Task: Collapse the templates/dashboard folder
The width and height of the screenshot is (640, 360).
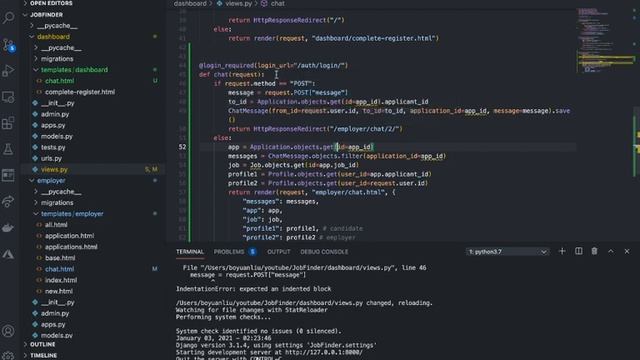Action: [74, 70]
